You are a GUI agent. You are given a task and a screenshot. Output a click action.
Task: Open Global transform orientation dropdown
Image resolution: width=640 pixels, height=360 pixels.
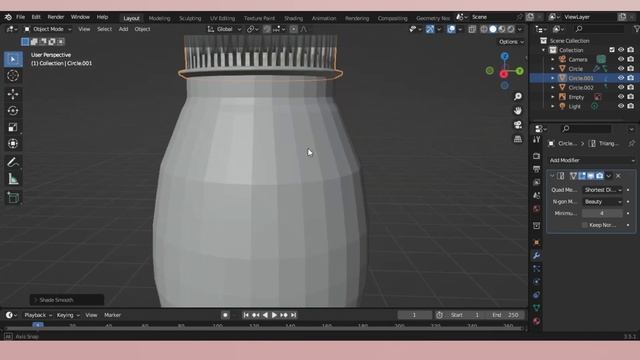coord(224,29)
